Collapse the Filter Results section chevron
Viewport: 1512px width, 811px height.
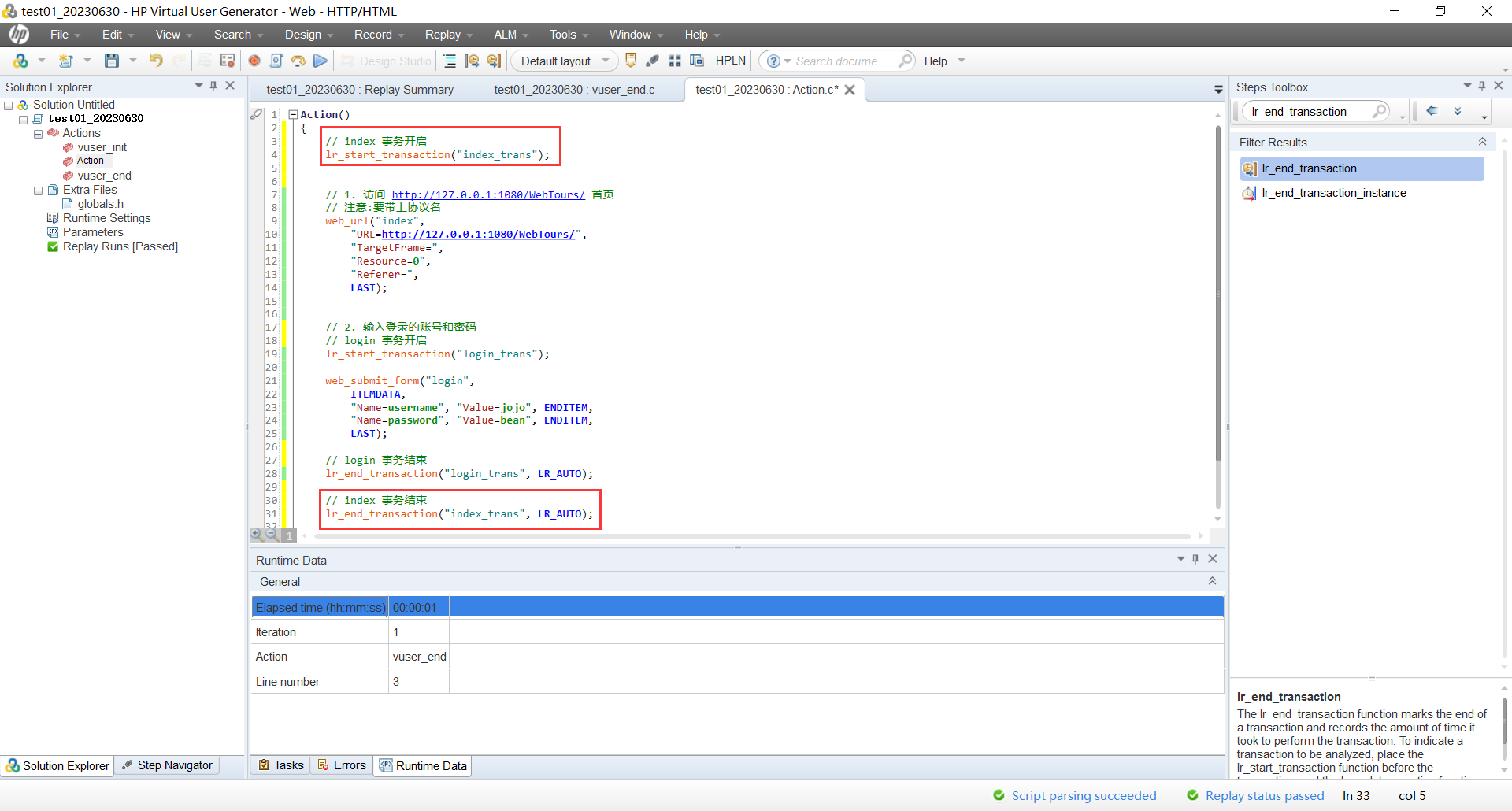click(x=1482, y=142)
